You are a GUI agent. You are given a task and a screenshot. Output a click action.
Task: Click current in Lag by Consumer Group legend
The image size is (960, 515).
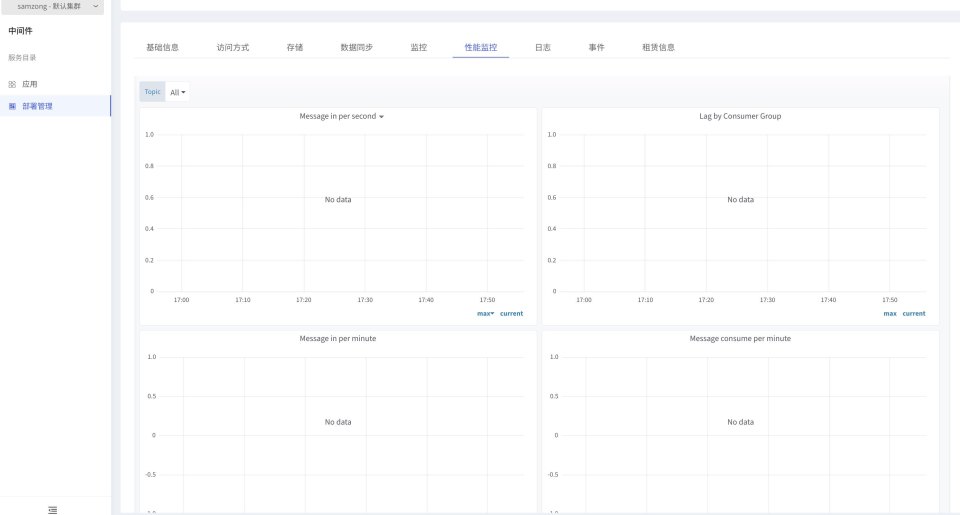coord(913,313)
